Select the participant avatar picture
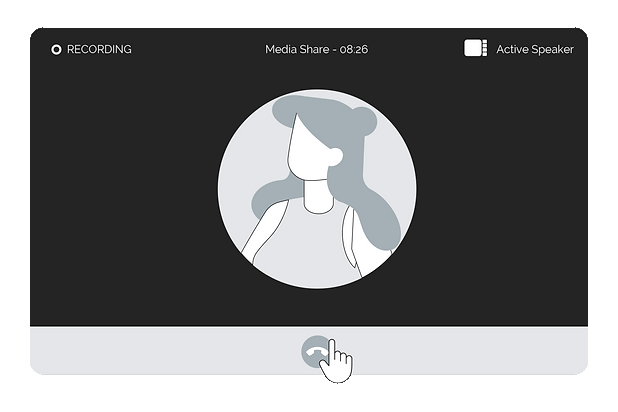 pos(317,189)
